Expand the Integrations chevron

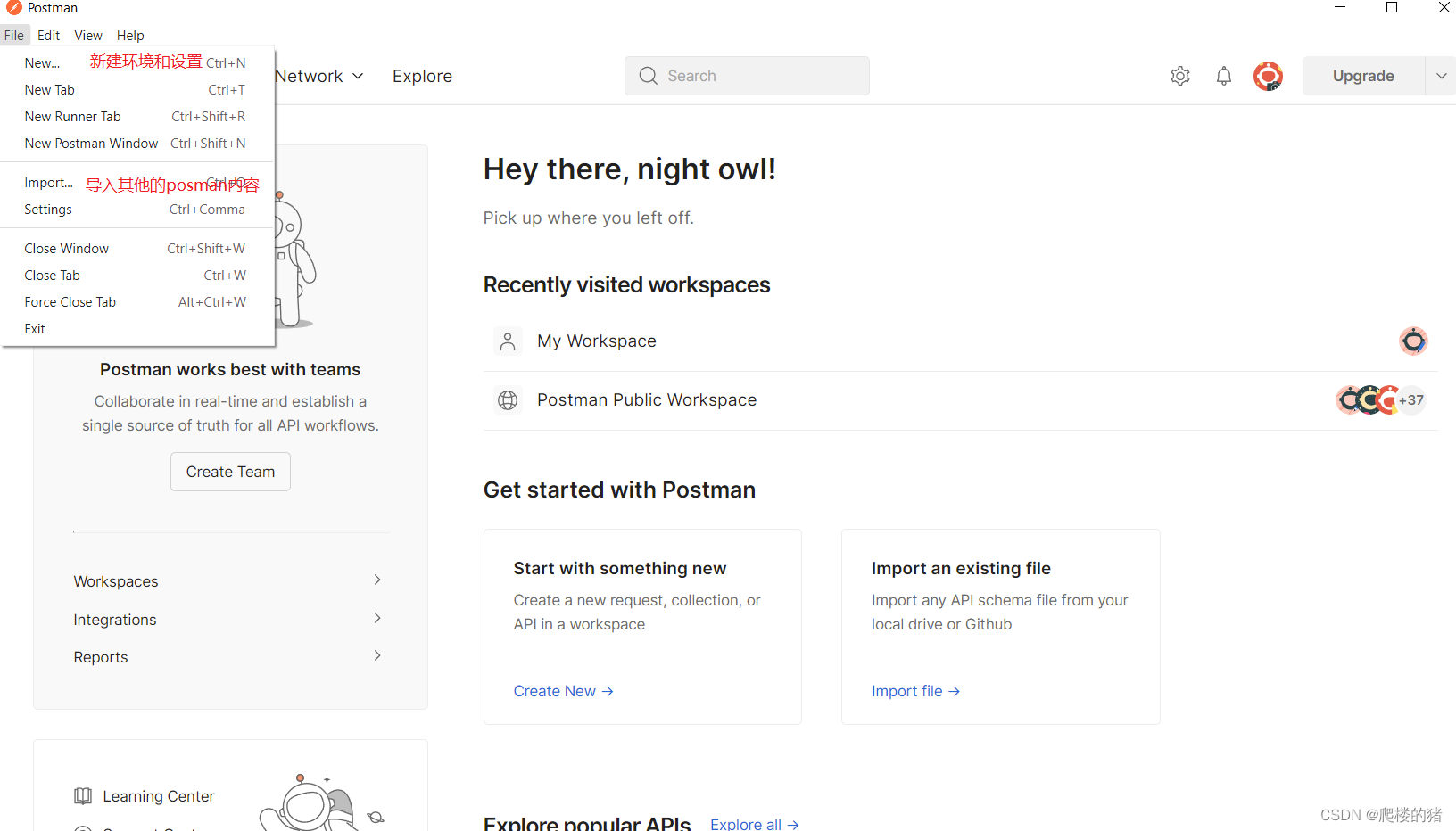377,618
